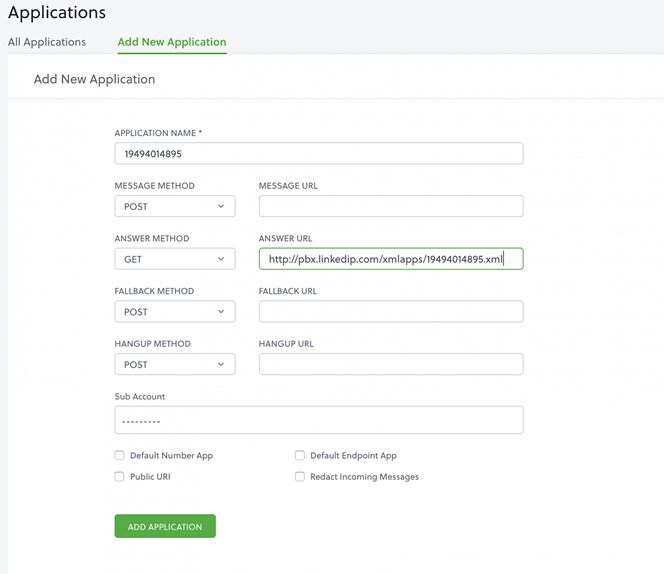Enable the Default Number App checkbox
Screen dimensions: 664x574
pos(119,455)
